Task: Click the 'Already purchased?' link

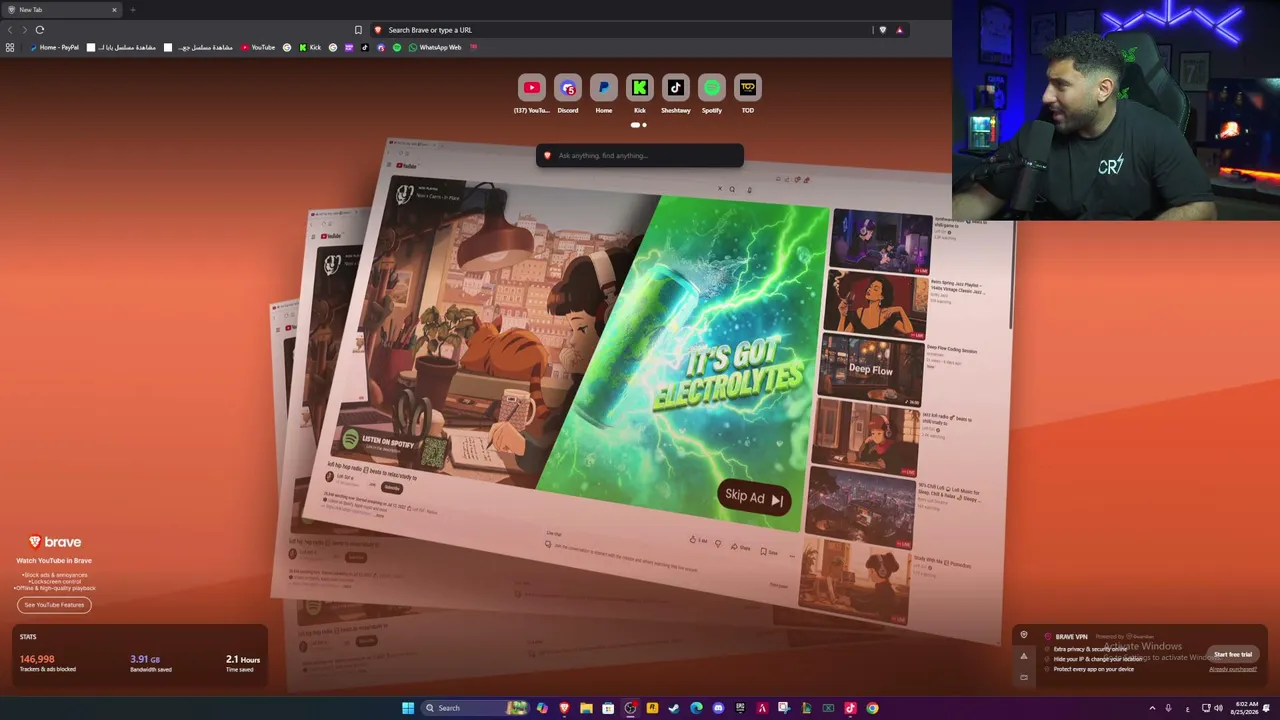Action: (x=1233, y=669)
